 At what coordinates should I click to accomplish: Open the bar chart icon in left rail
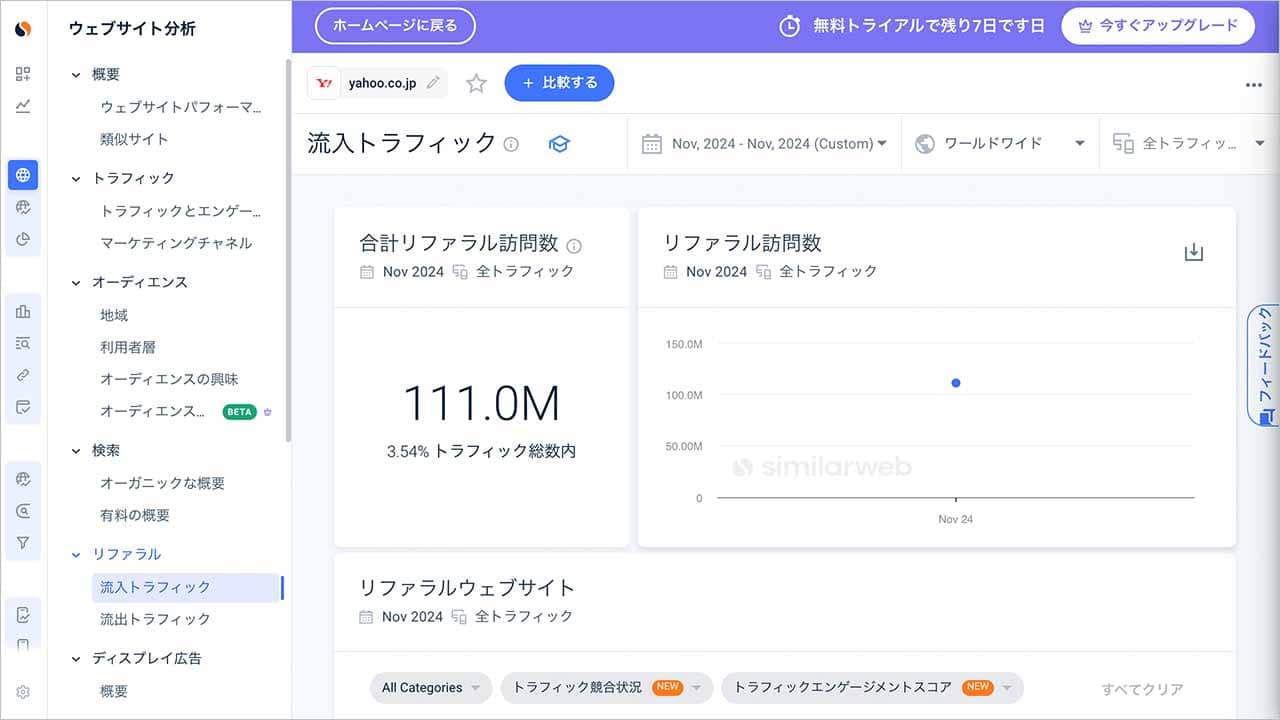coord(23,311)
